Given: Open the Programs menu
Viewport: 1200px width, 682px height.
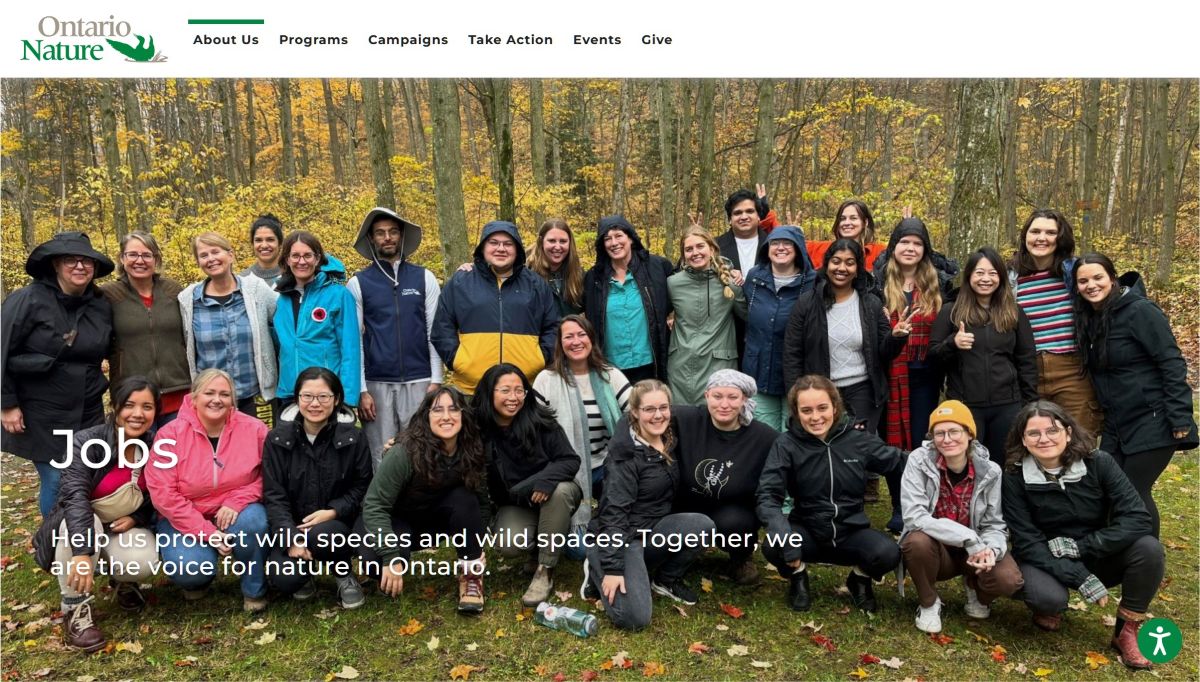Looking at the screenshot, I should [313, 40].
